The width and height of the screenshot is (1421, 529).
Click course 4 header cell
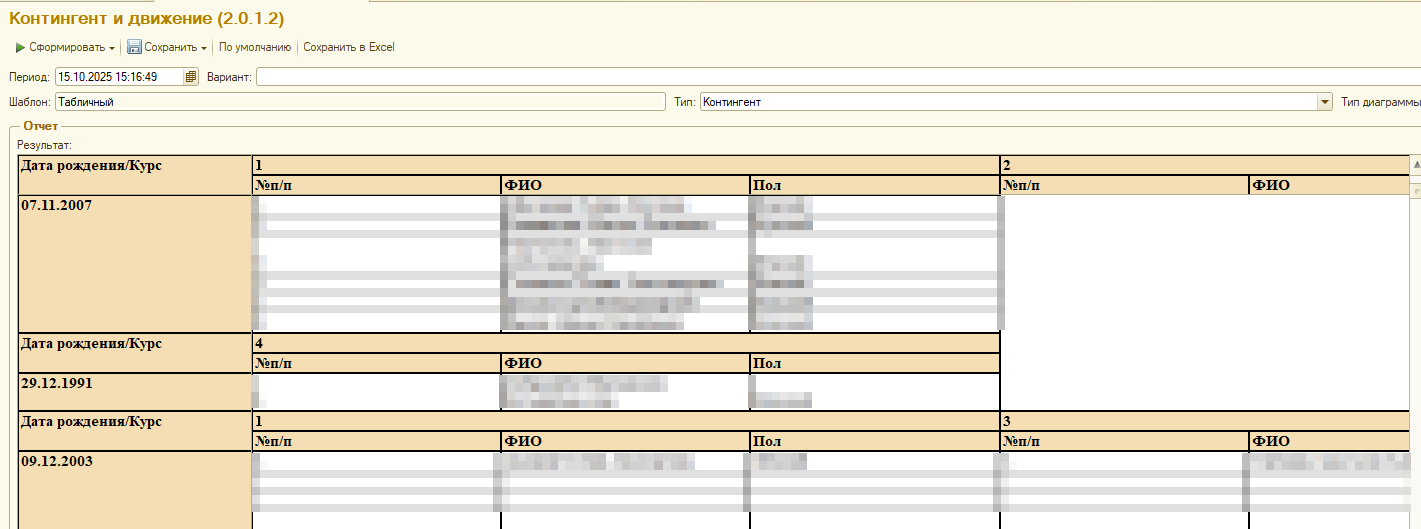pyautogui.click(x=625, y=343)
